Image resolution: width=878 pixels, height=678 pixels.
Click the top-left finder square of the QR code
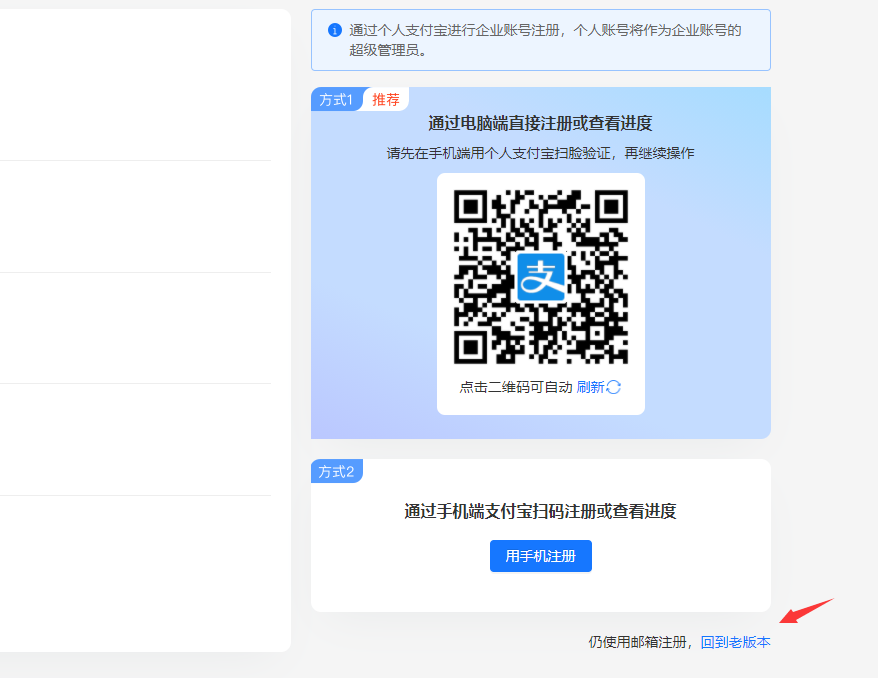tap(470, 206)
